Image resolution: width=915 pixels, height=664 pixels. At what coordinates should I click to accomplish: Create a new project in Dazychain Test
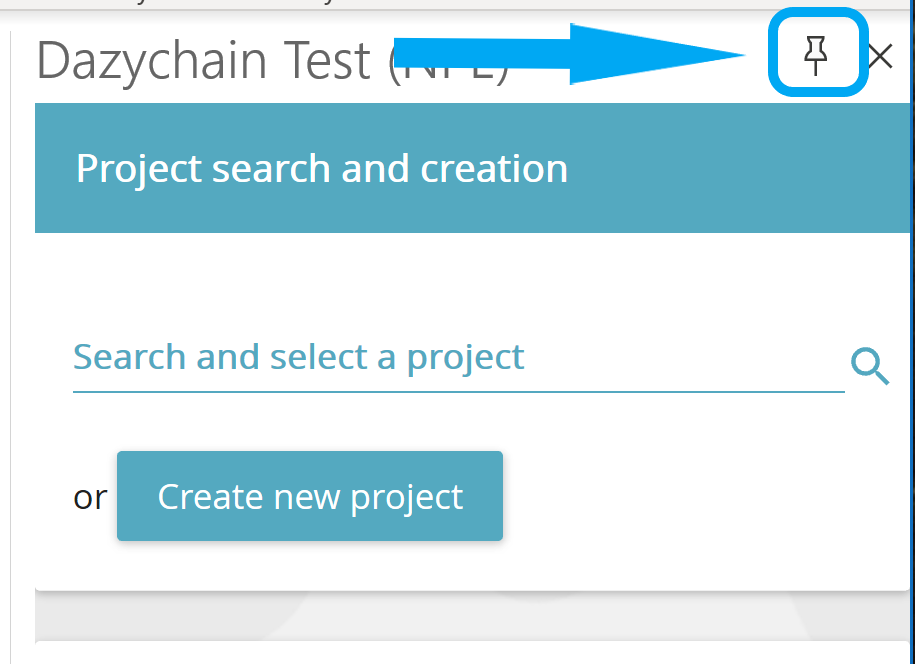(309, 496)
